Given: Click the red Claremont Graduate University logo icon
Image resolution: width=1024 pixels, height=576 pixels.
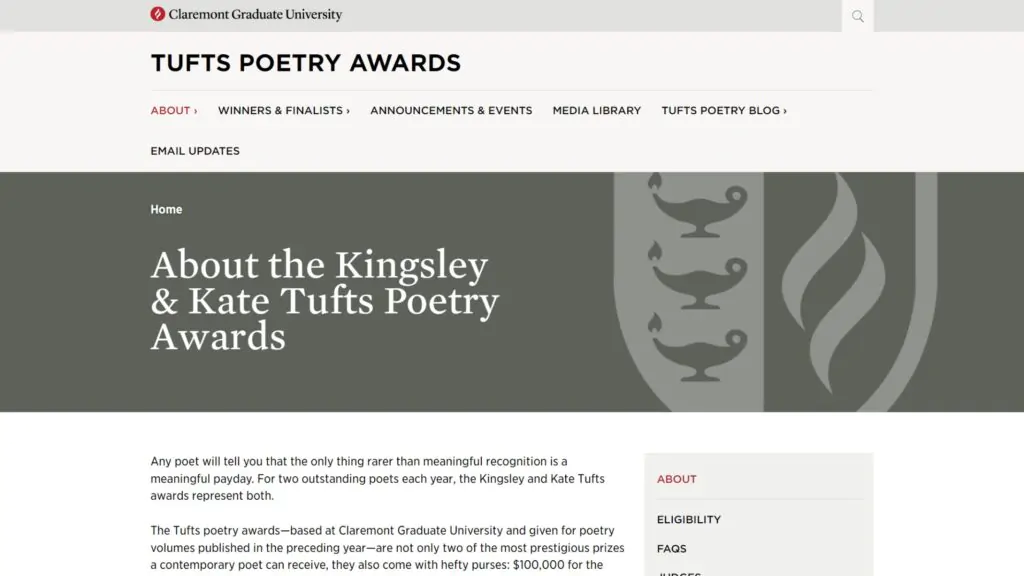Looking at the screenshot, I should 157,14.
